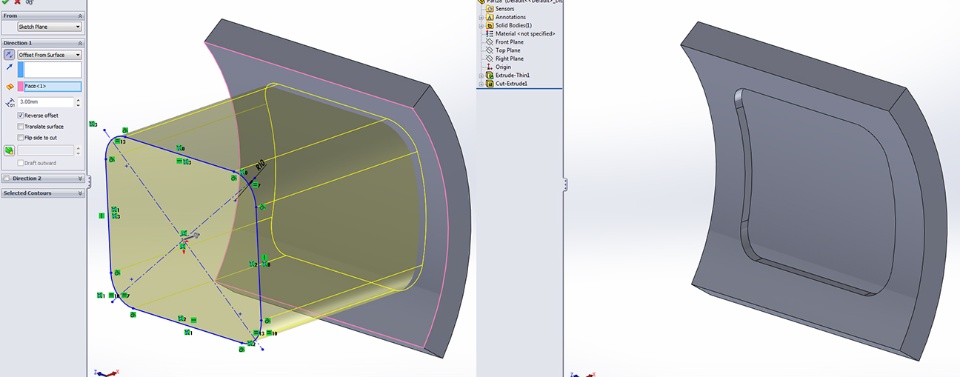Check the Flip side to cut option
Viewport: 960px width, 377px height.
tap(21, 138)
